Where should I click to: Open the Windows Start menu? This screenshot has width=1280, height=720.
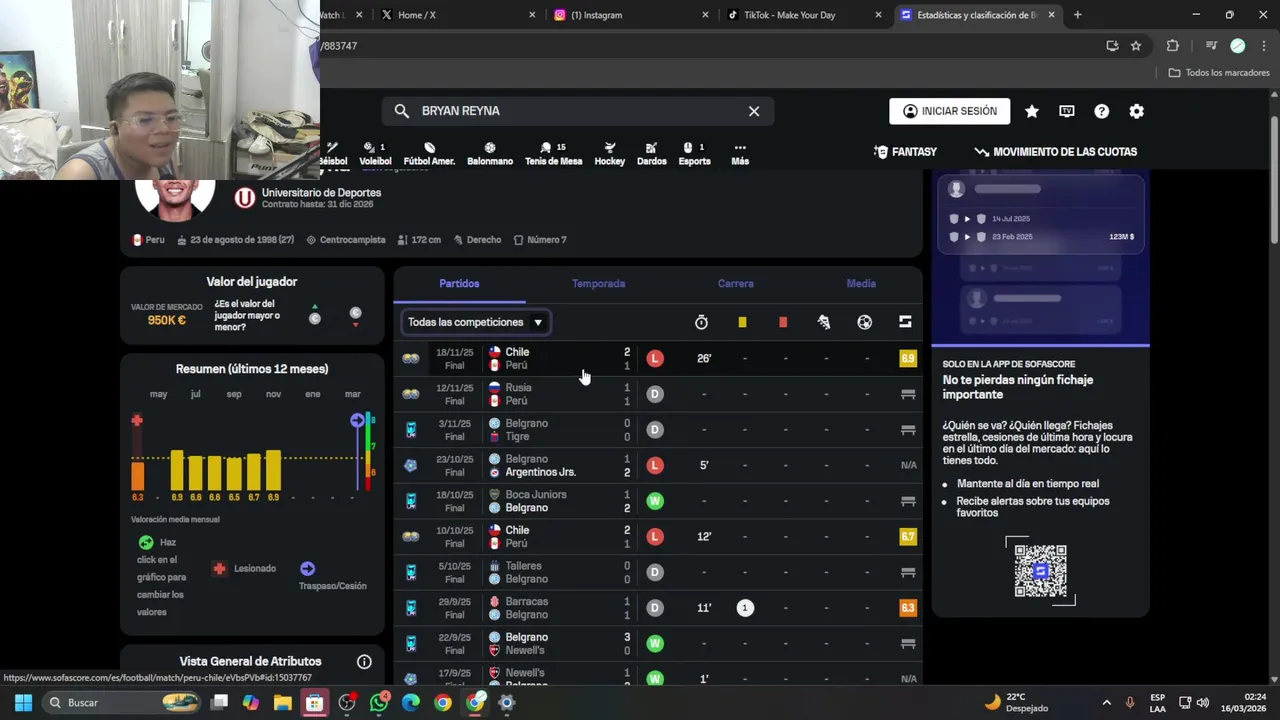tap(23, 703)
